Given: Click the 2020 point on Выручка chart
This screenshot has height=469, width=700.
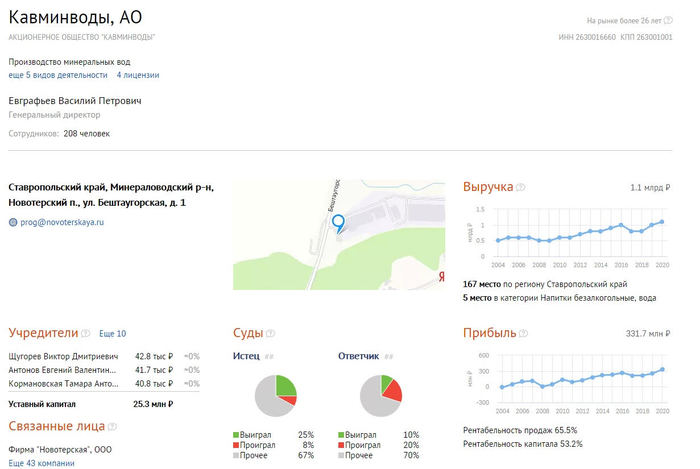Looking at the screenshot, I should (x=662, y=222).
